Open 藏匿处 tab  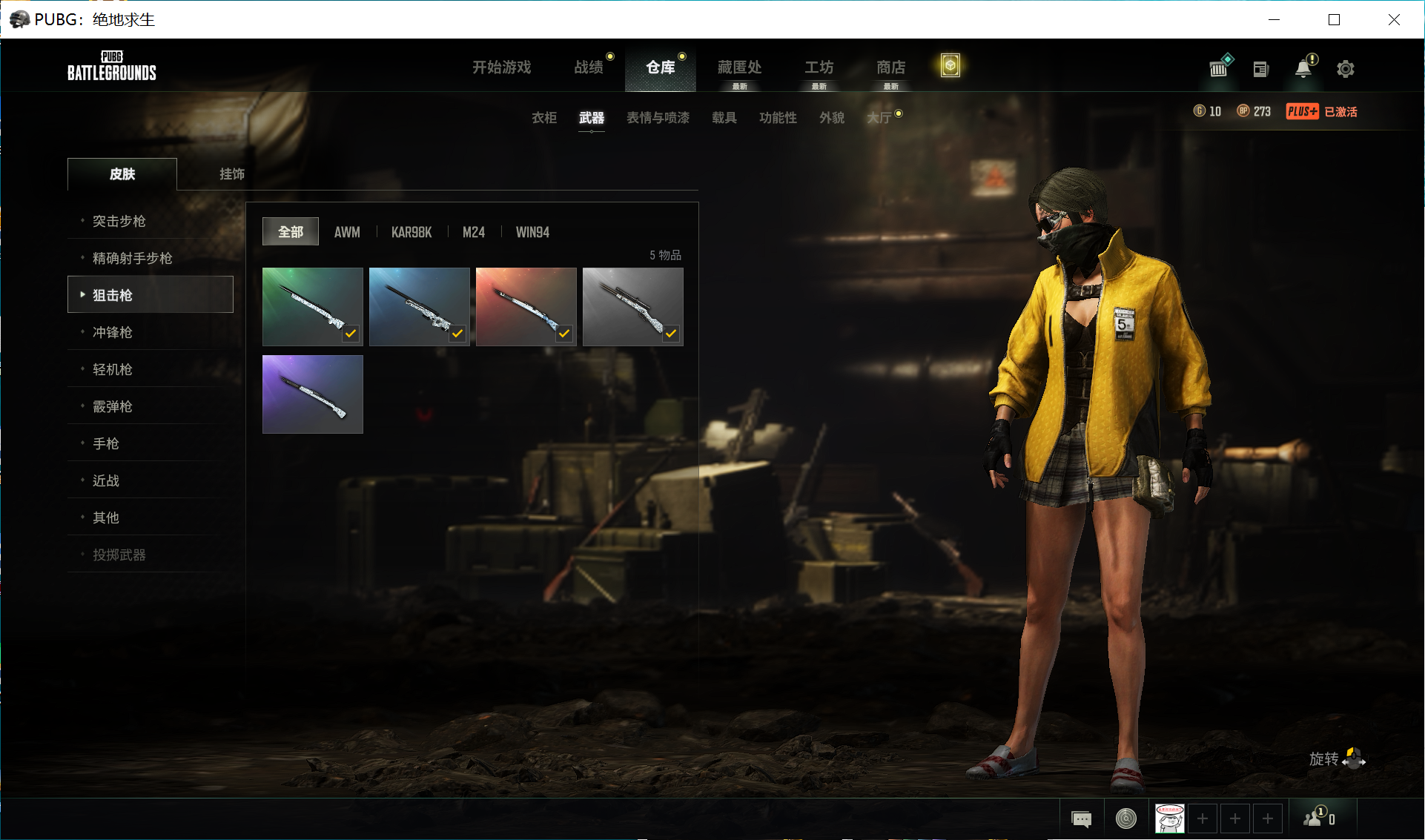click(739, 67)
